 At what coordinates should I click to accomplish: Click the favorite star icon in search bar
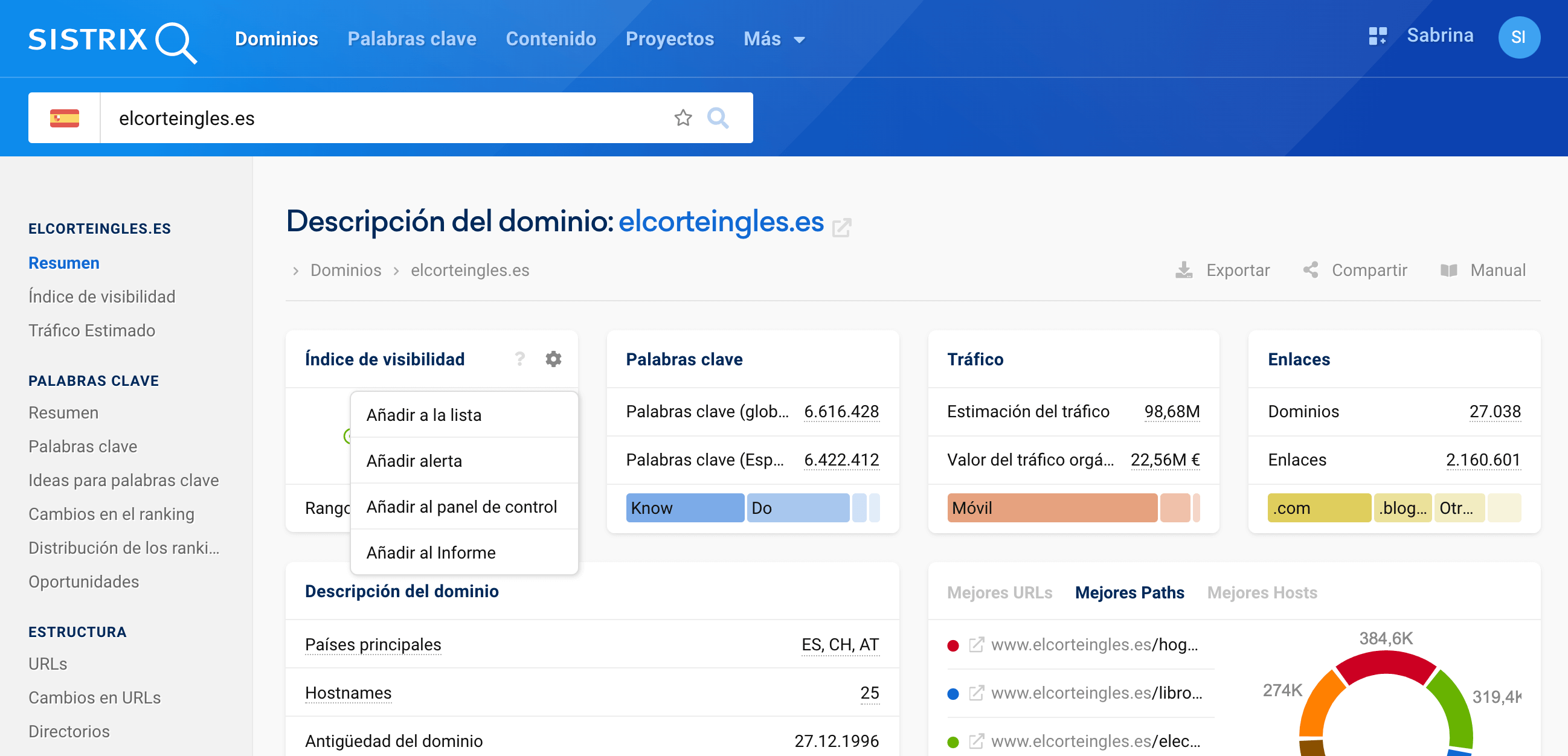pyautogui.click(x=683, y=118)
